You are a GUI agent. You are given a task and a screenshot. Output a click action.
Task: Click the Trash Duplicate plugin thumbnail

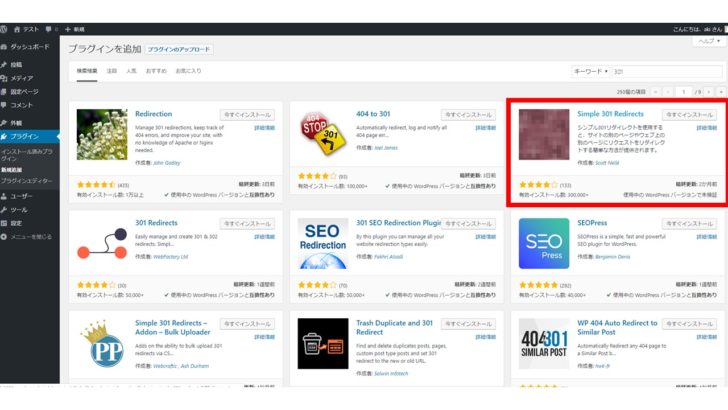pyautogui.click(x=323, y=344)
